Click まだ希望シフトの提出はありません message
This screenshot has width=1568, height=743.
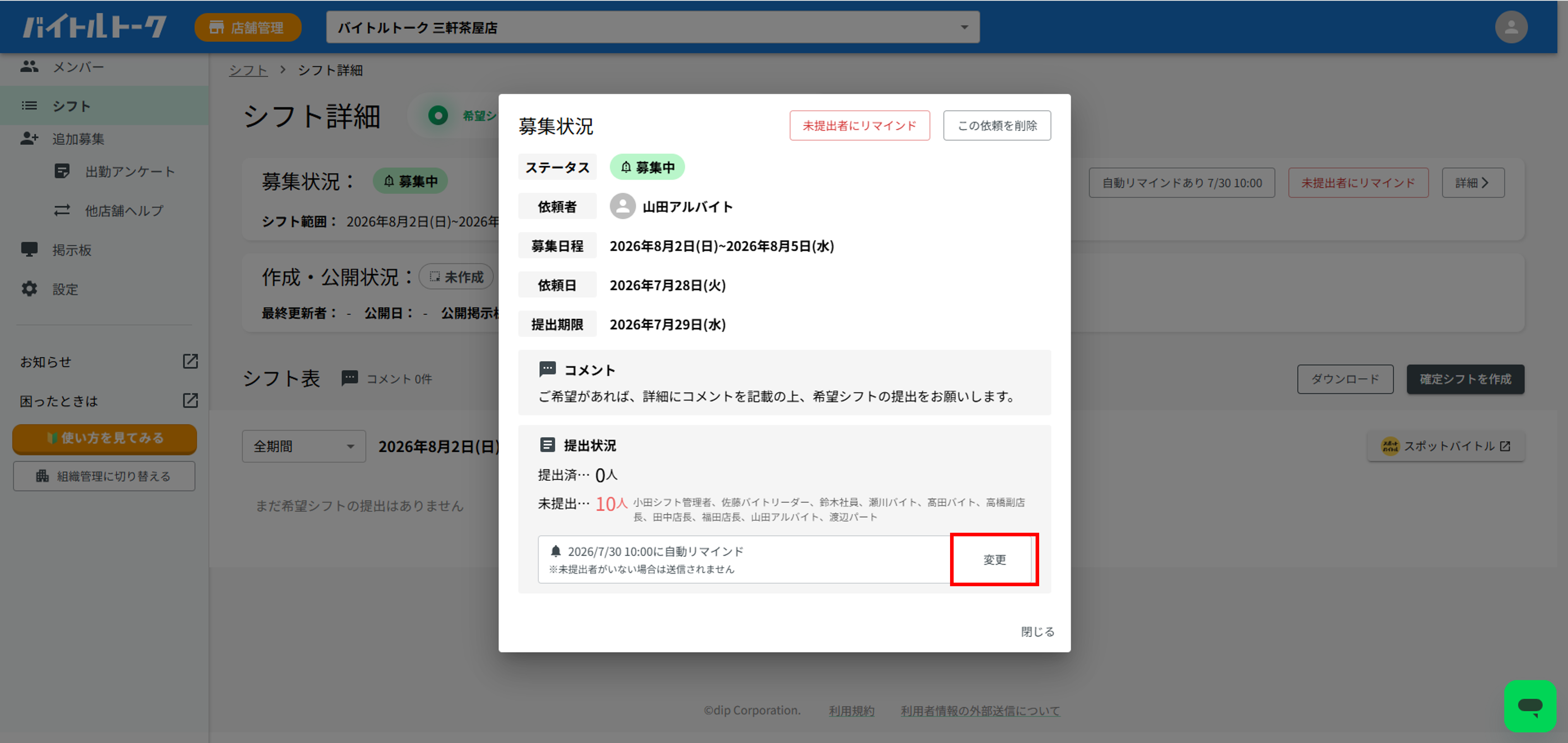359,506
